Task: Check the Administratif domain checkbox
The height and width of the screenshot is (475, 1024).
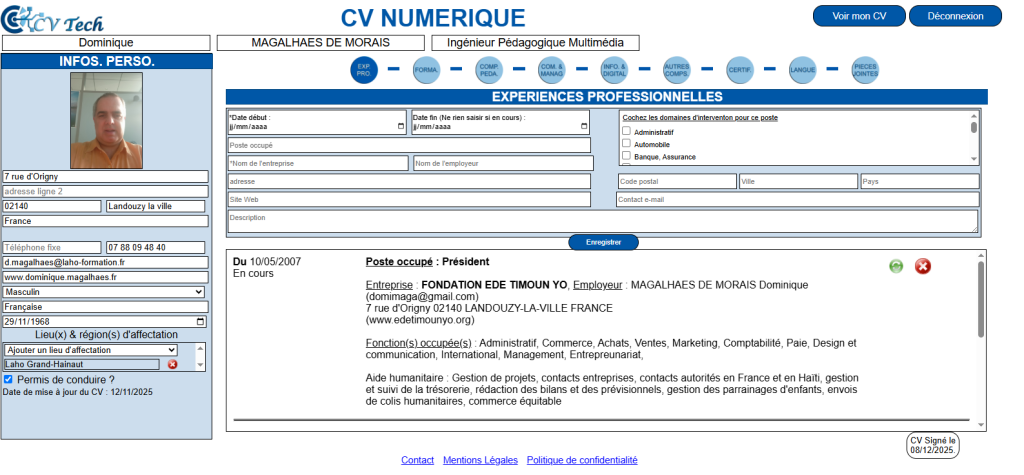Action: (626, 131)
